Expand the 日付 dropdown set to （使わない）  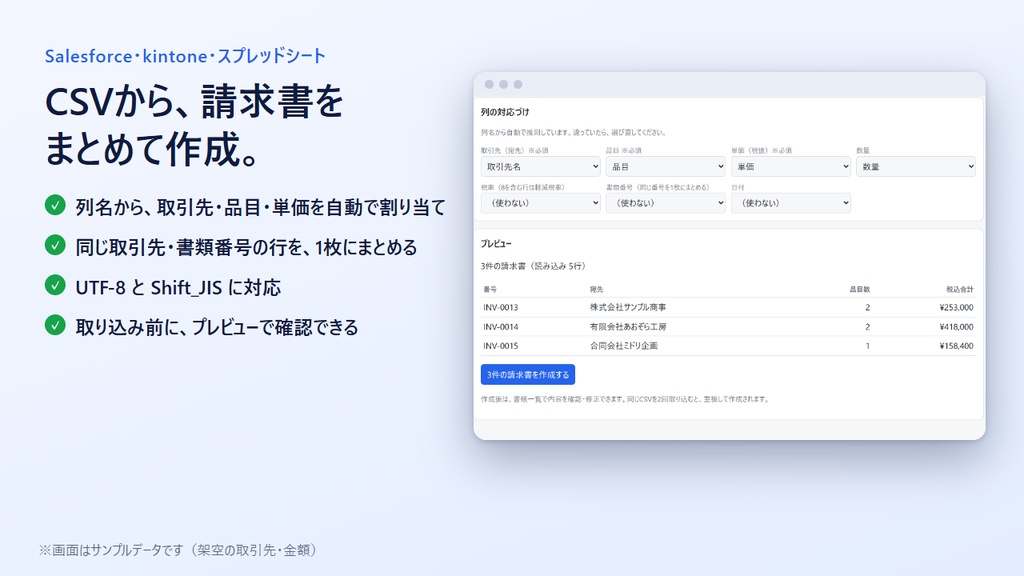(791, 203)
